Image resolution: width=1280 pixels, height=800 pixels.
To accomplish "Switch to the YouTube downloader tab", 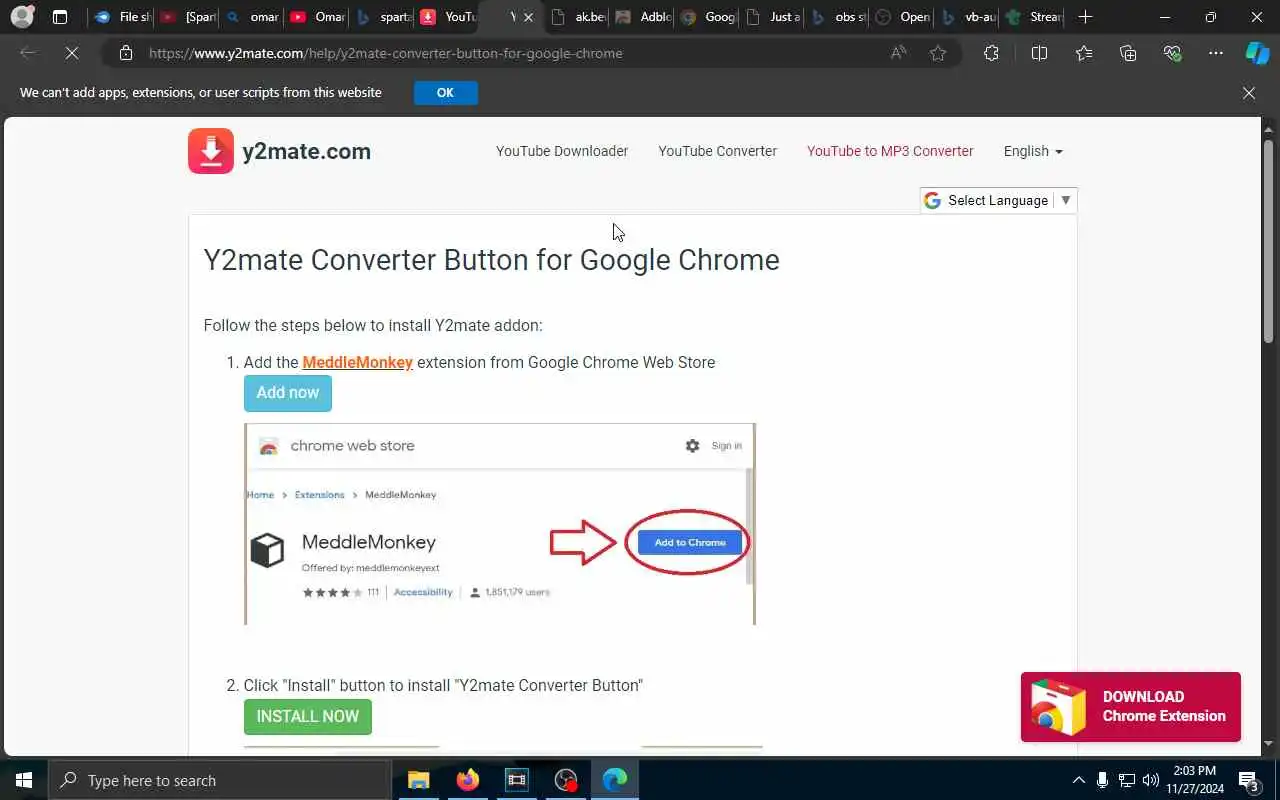I will (449, 17).
